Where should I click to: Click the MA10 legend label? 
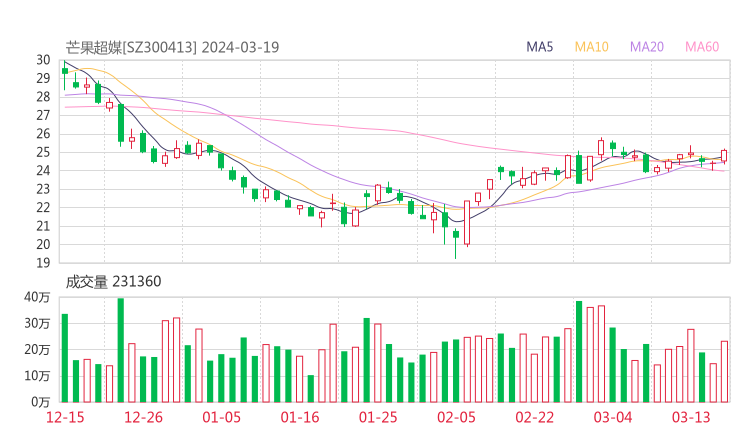(591, 47)
